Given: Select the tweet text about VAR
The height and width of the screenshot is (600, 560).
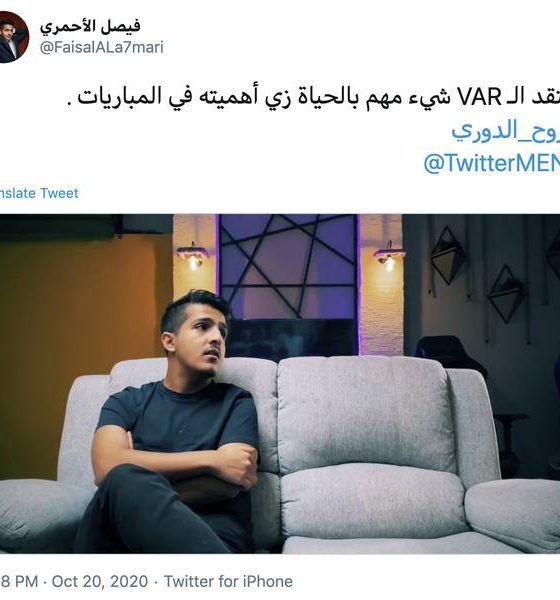Looking at the screenshot, I should pyautogui.click(x=313, y=97).
